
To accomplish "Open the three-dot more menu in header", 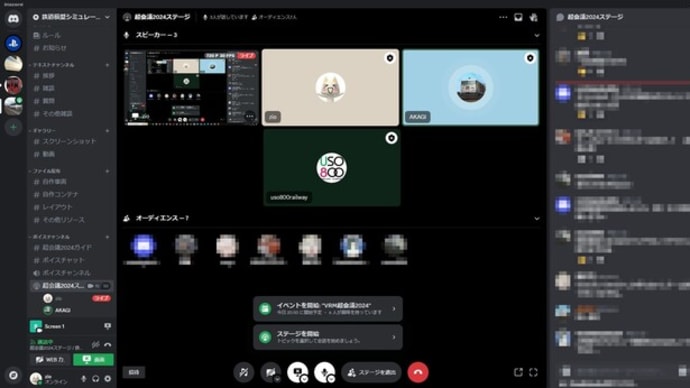I will 503,17.
